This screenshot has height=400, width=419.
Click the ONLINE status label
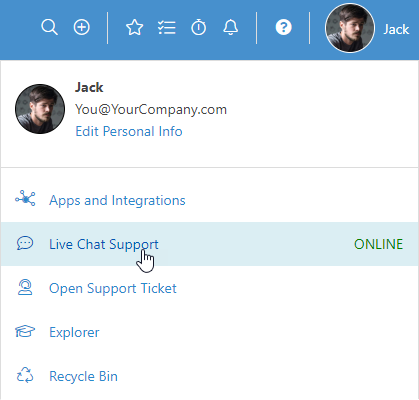tap(378, 244)
